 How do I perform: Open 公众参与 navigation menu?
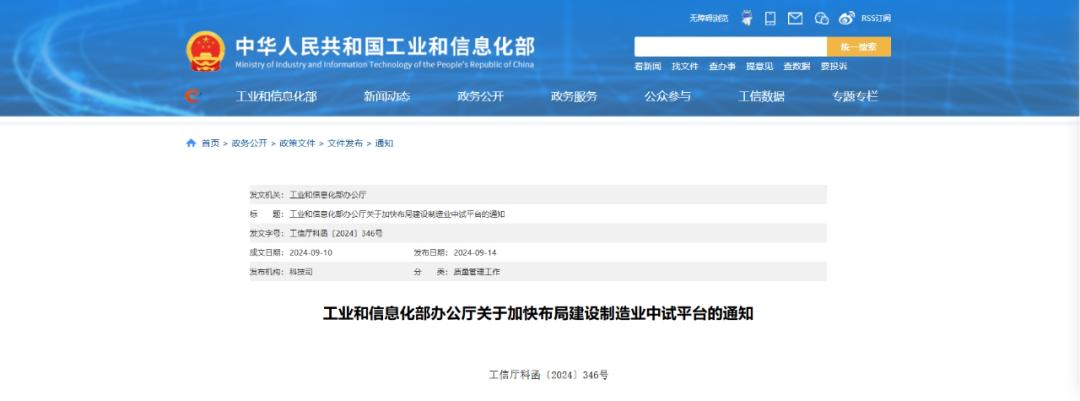tap(668, 96)
